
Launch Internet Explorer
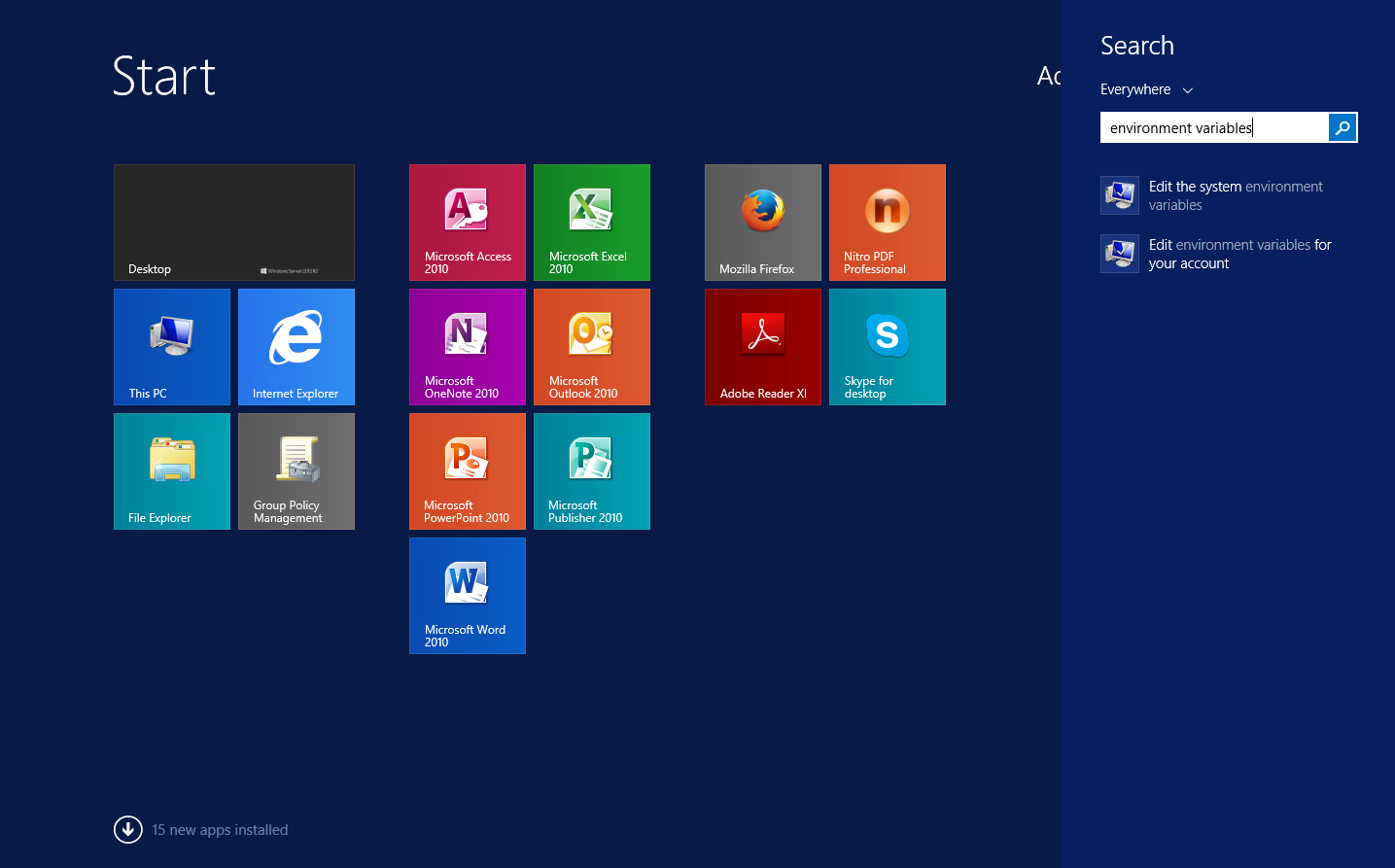click(x=296, y=347)
